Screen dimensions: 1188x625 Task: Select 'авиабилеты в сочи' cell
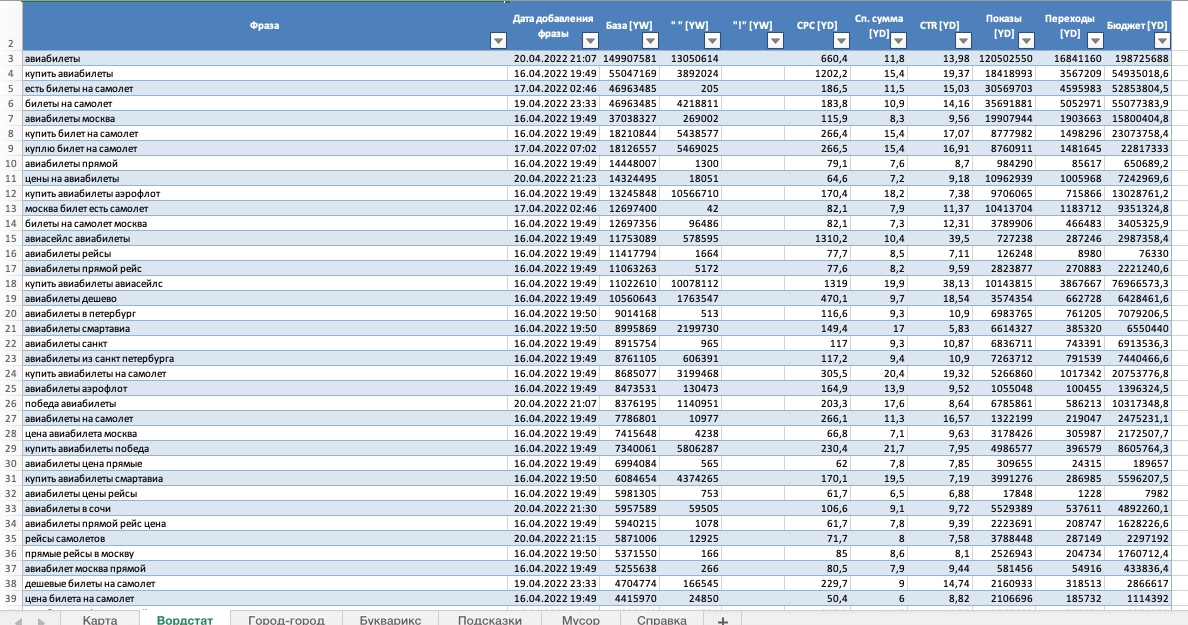[x=264, y=508]
